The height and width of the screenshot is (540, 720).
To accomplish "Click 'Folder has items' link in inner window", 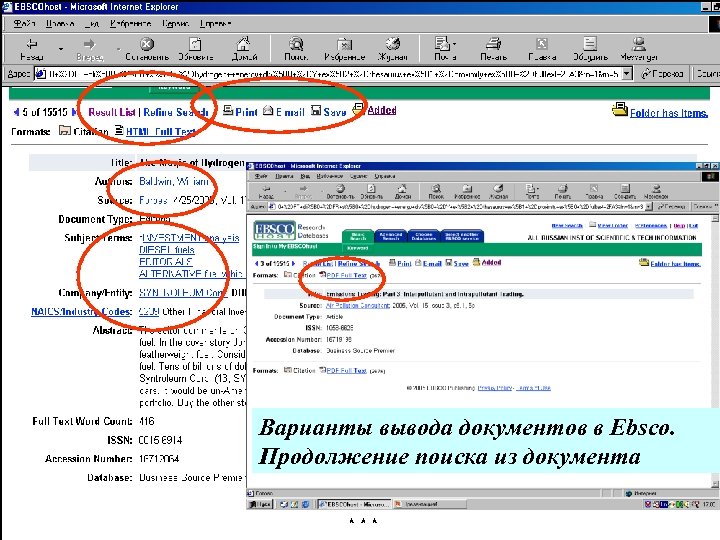I will coord(675,264).
